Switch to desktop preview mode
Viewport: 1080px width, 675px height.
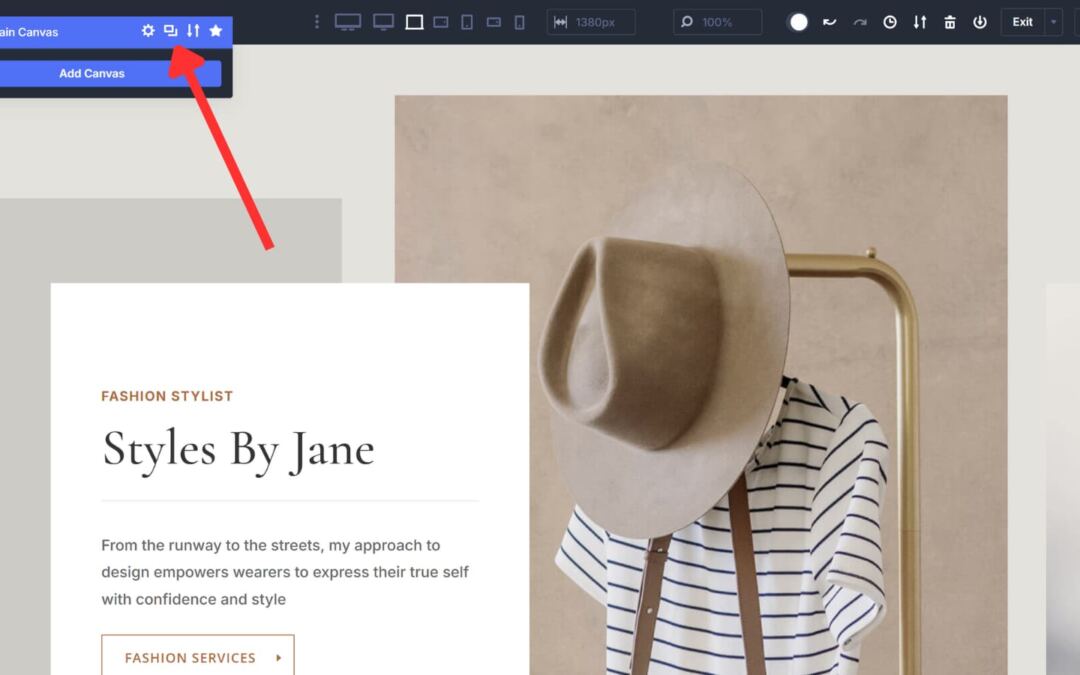(x=347, y=21)
